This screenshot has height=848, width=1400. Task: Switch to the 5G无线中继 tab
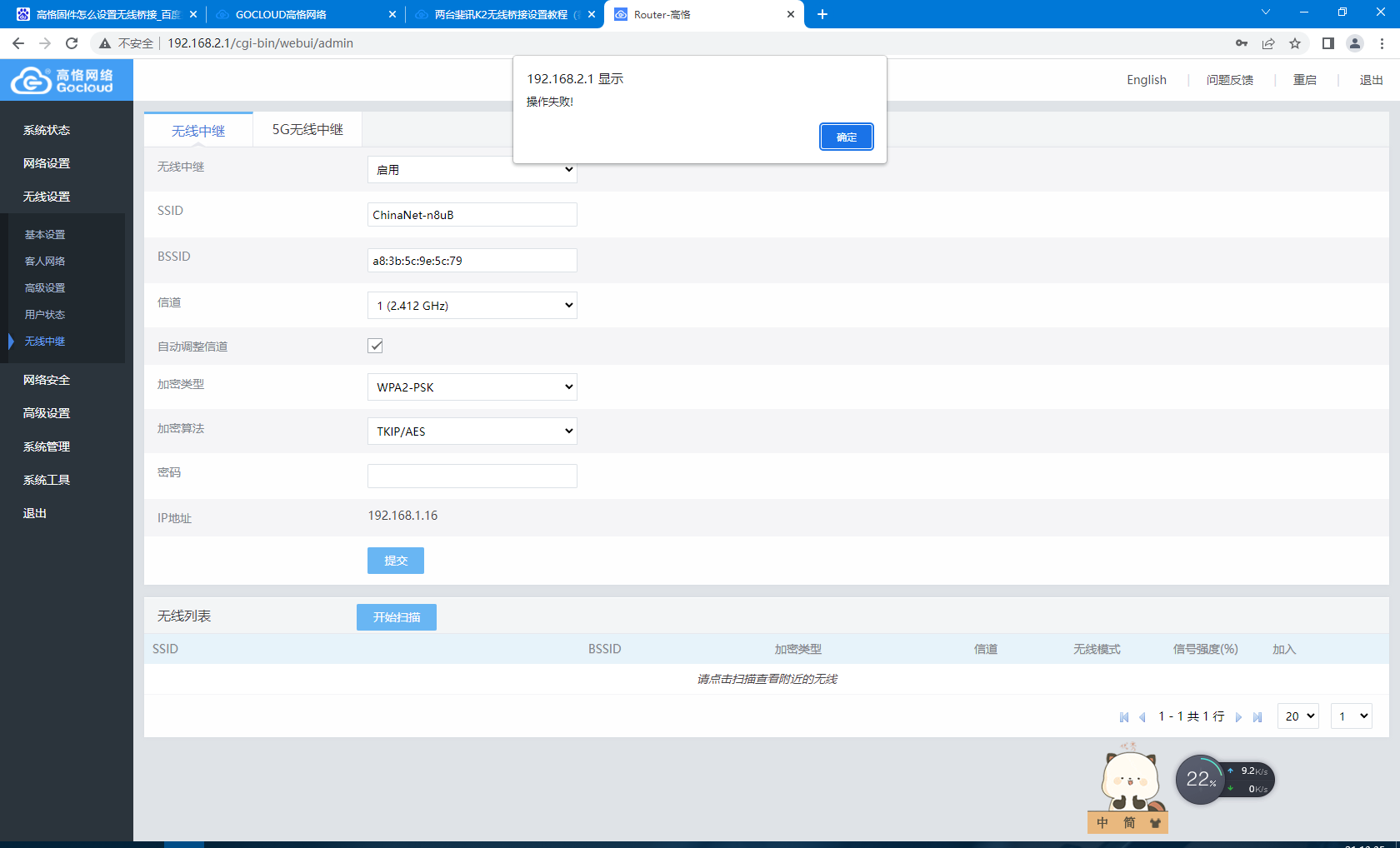pos(307,130)
